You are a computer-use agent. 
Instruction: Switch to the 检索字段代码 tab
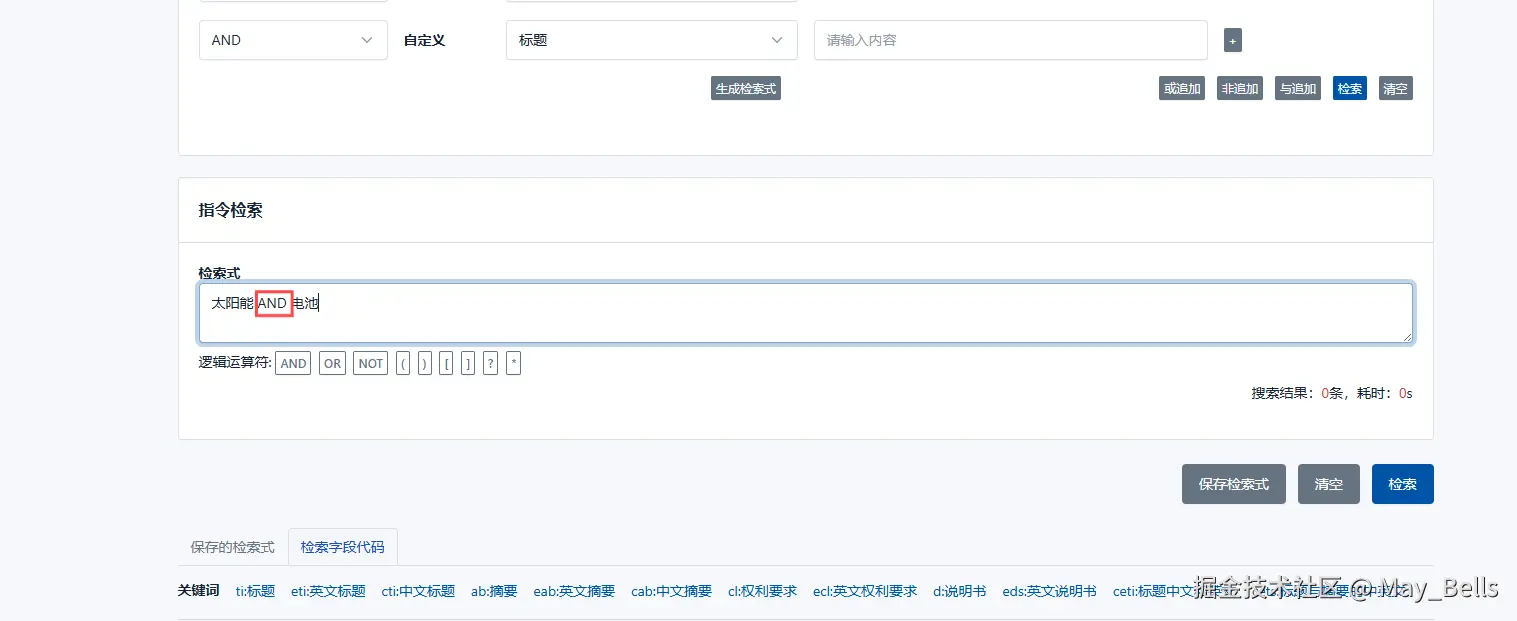pos(343,547)
